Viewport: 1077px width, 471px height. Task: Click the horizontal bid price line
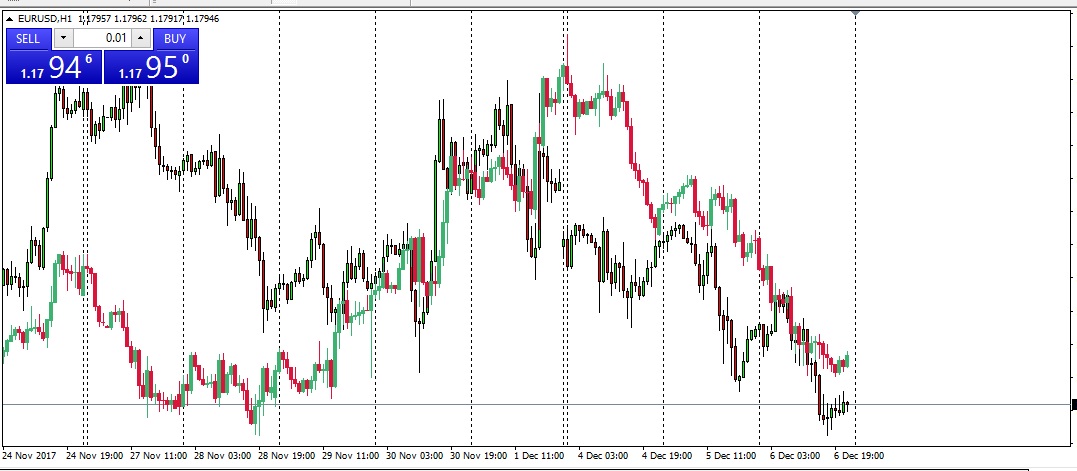pyautogui.click(x=500, y=404)
